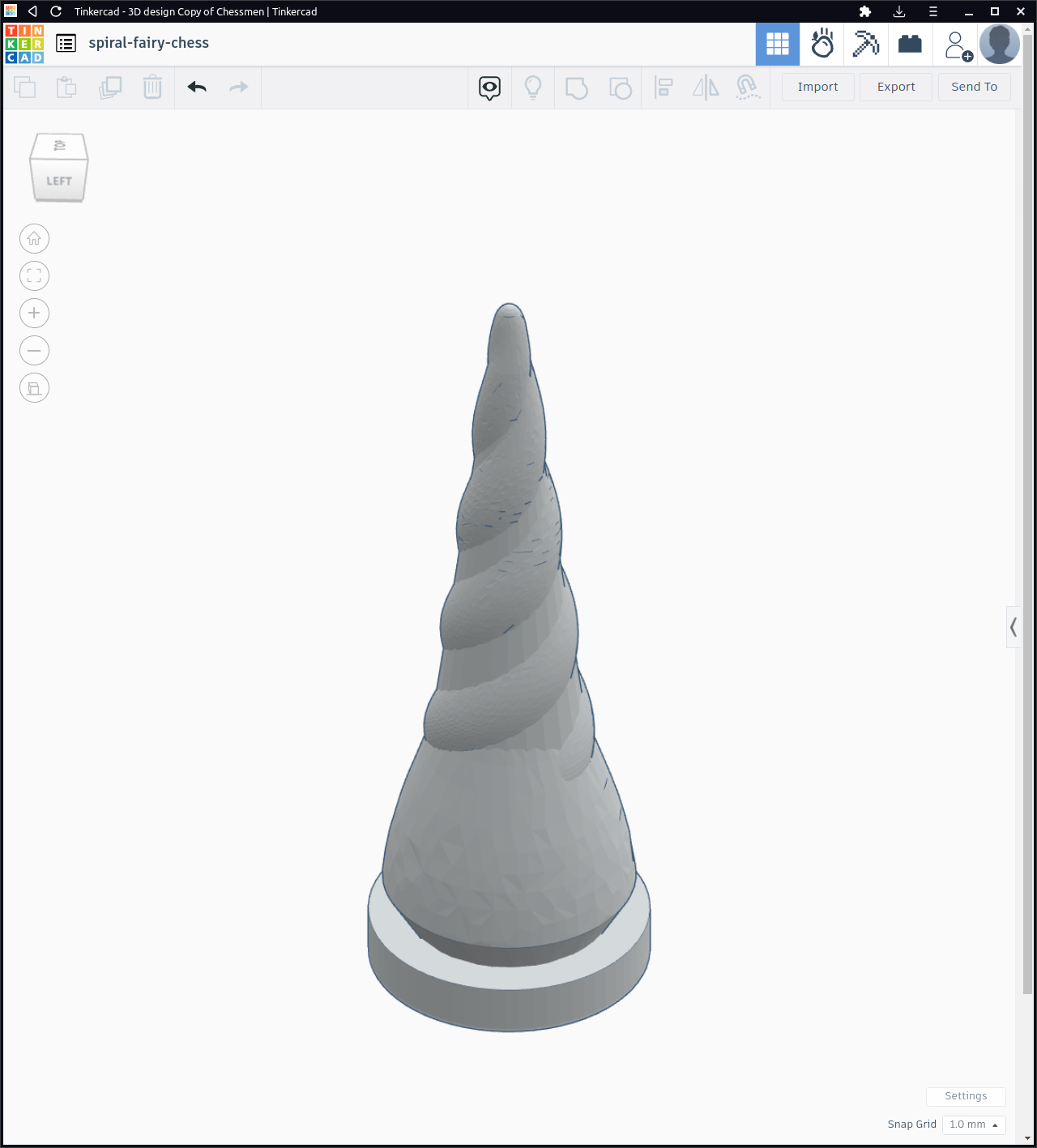Invite collaborators with add person icon
Viewport: 1037px width, 1148px height.
957,45
